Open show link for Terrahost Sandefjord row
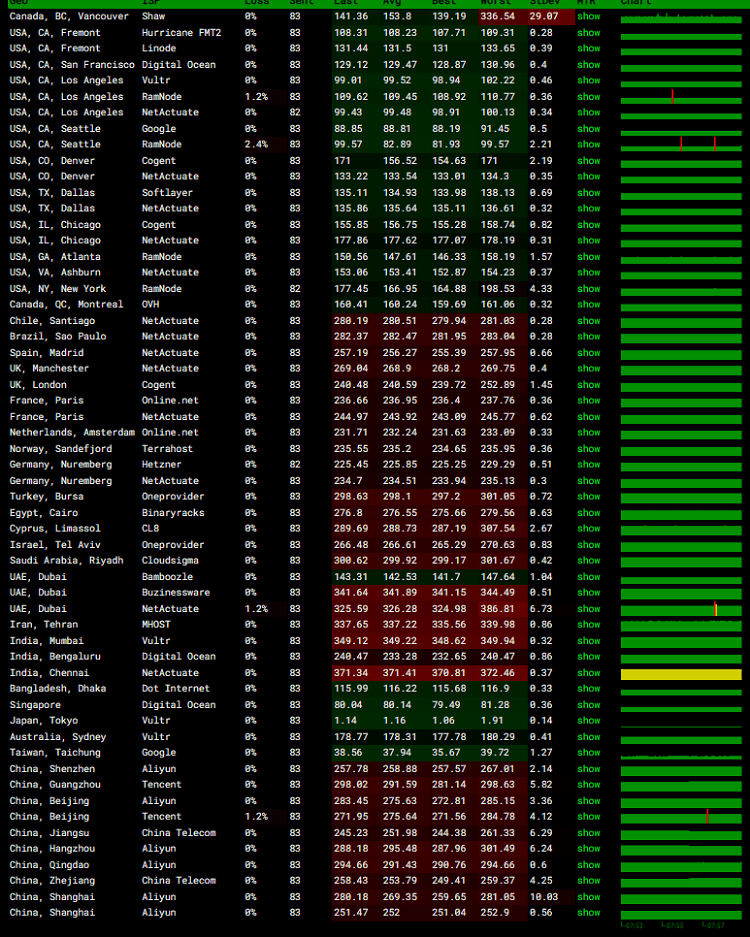750x937 pixels. click(589, 448)
